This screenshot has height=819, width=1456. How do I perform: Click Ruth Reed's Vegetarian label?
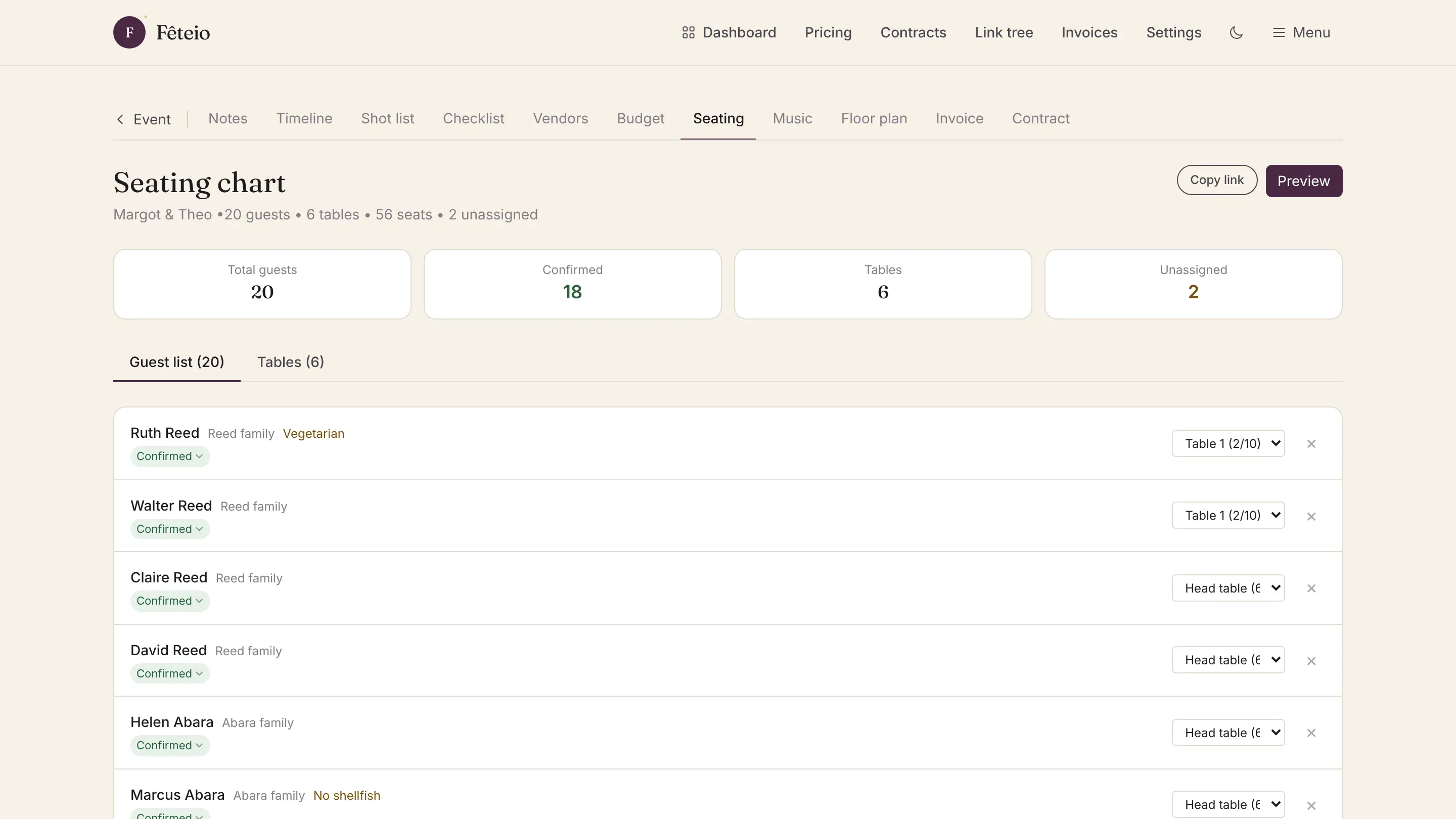(x=313, y=434)
